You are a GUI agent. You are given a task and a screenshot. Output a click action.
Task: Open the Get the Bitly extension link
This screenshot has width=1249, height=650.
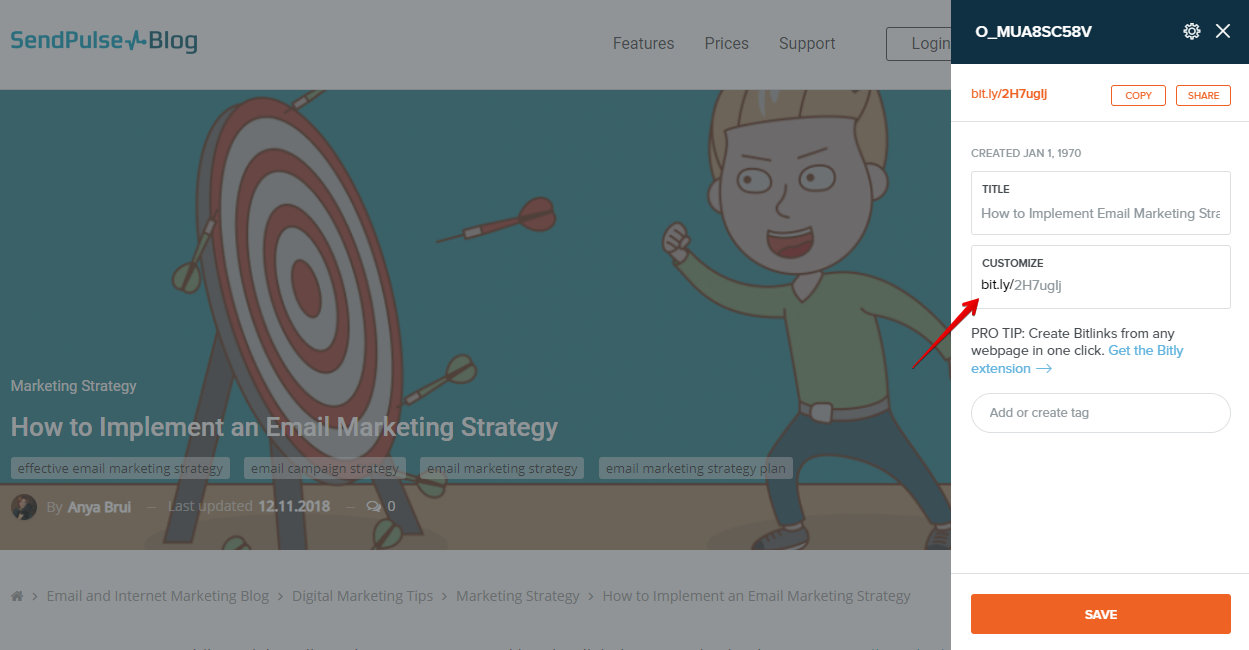coord(1077,359)
